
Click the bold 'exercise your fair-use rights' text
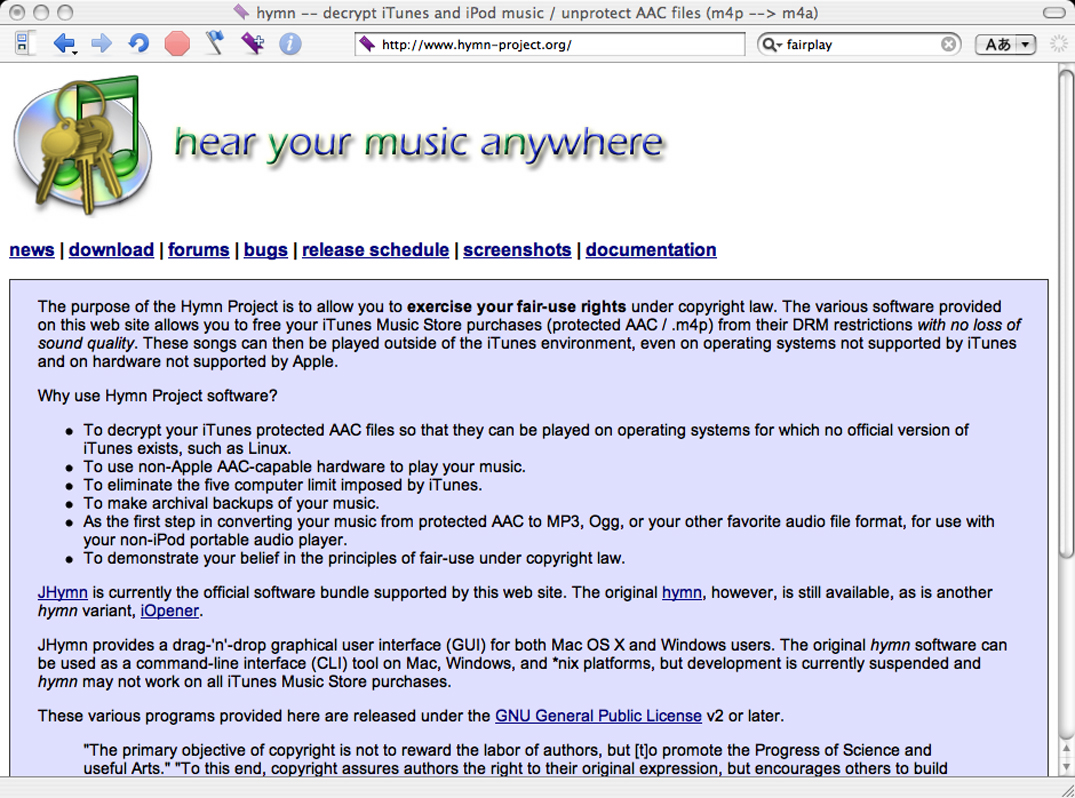[x=516, y=306]
